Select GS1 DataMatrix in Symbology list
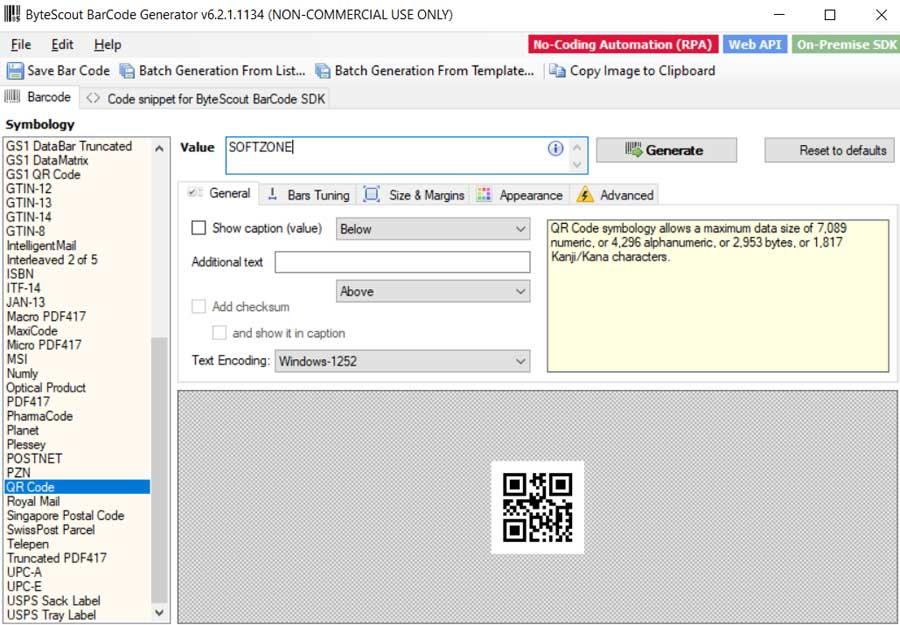The image size is (900, 625). click(47, 160)
